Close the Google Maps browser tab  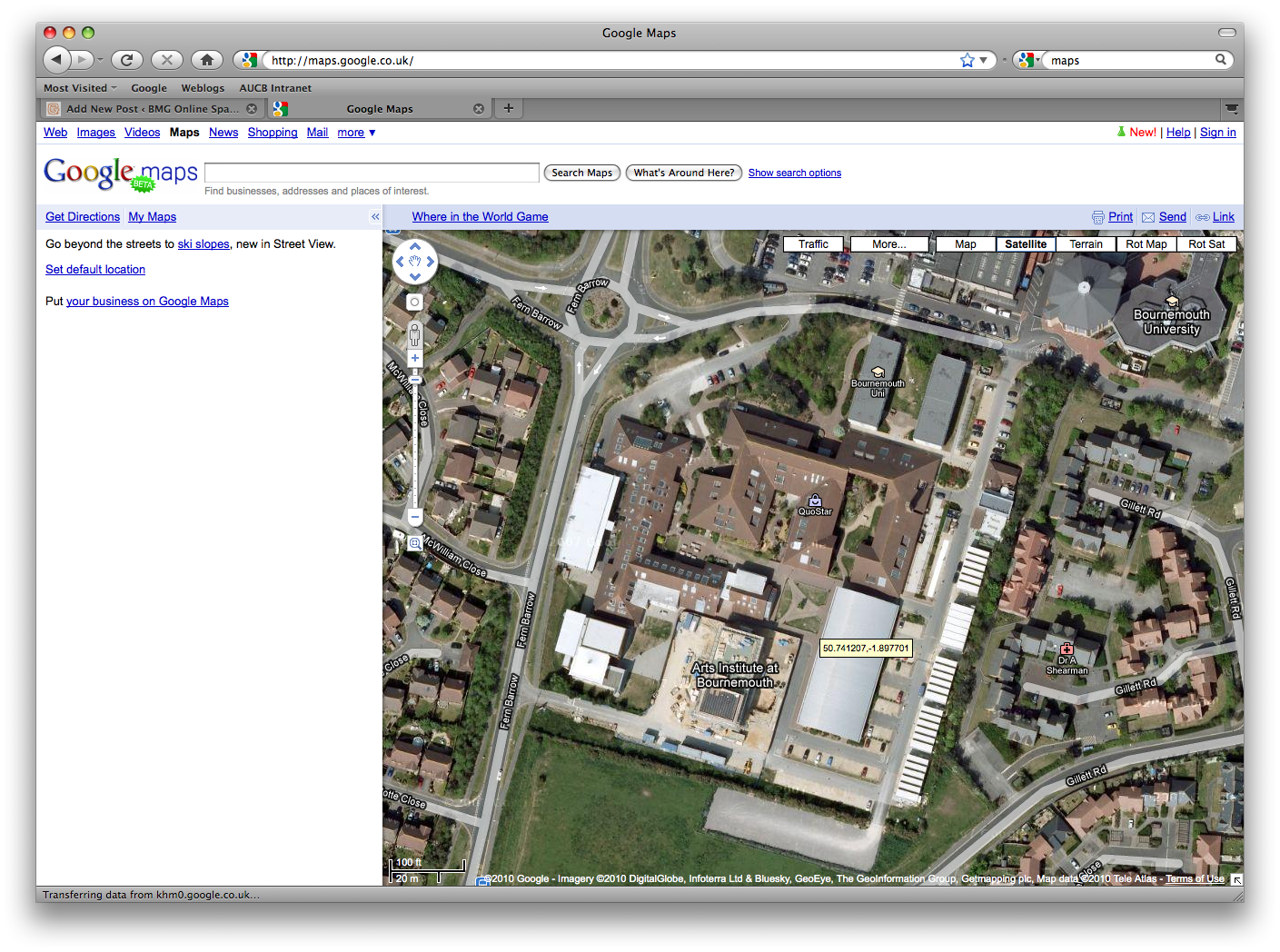[x=479, y=109]
